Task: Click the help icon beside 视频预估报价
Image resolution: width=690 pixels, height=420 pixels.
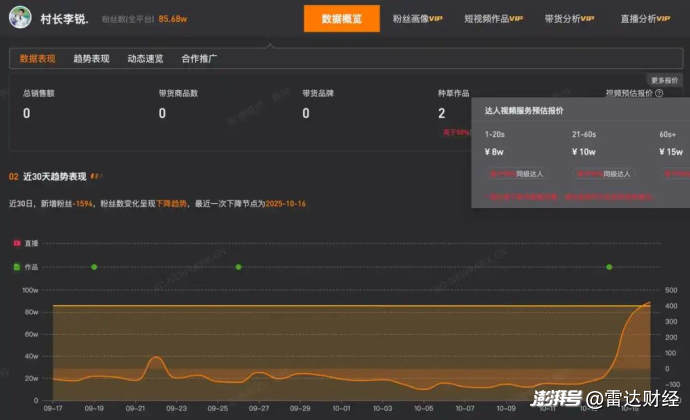Action: tap(659, 93)
